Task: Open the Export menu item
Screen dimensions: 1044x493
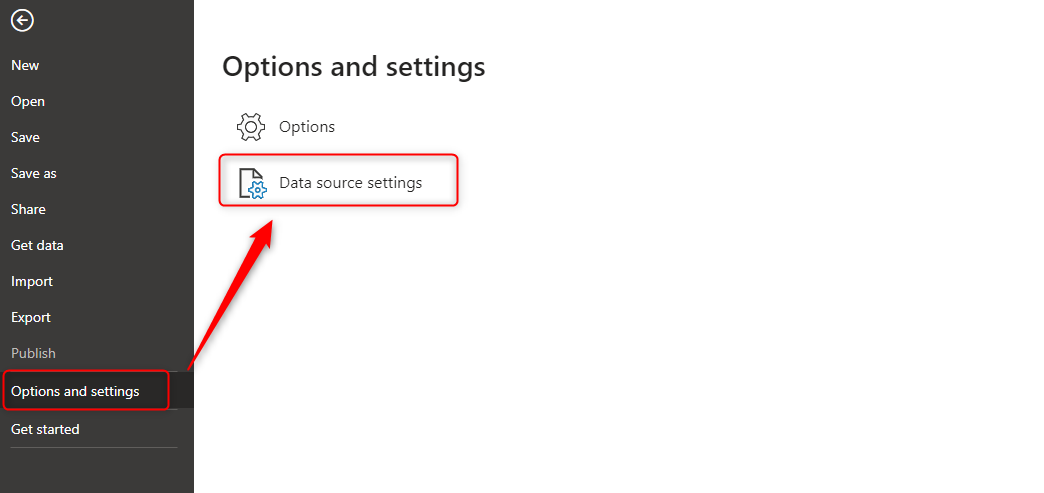Action: coord(31,317)
